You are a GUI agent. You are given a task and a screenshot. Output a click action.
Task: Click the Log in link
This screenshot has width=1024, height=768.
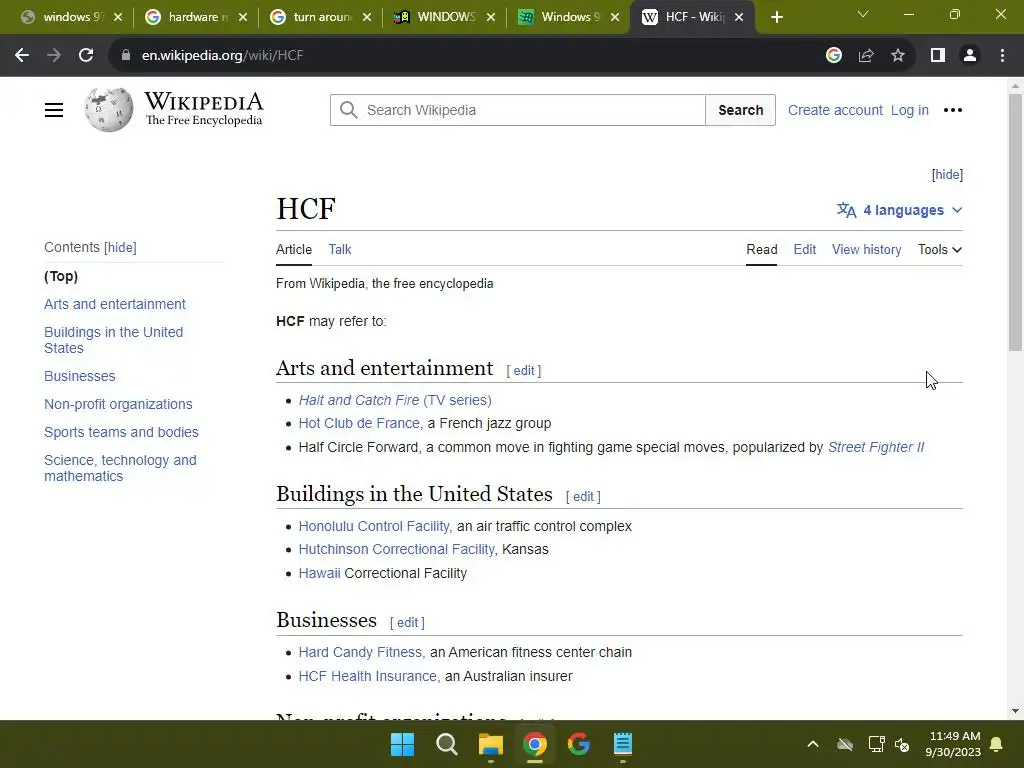910,110
